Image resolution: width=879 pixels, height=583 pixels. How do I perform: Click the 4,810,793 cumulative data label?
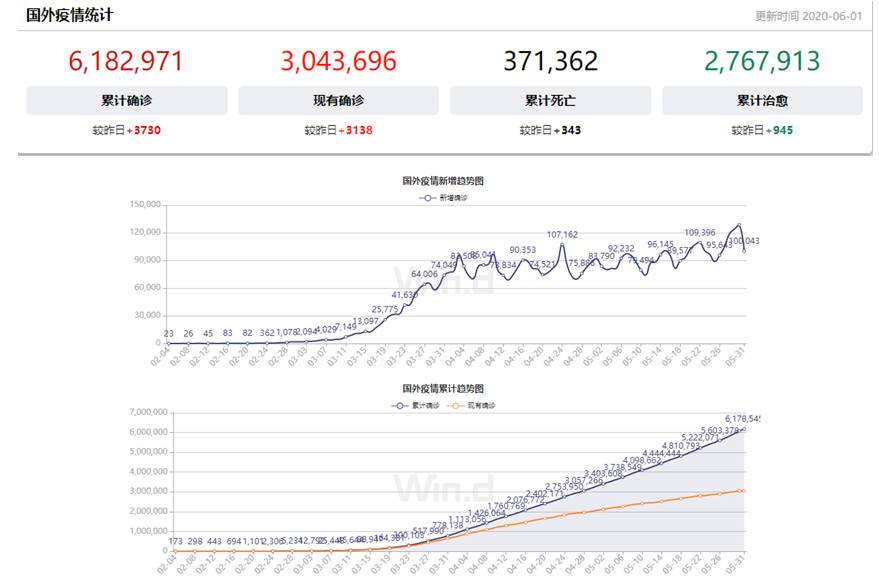tap(681, 446)
